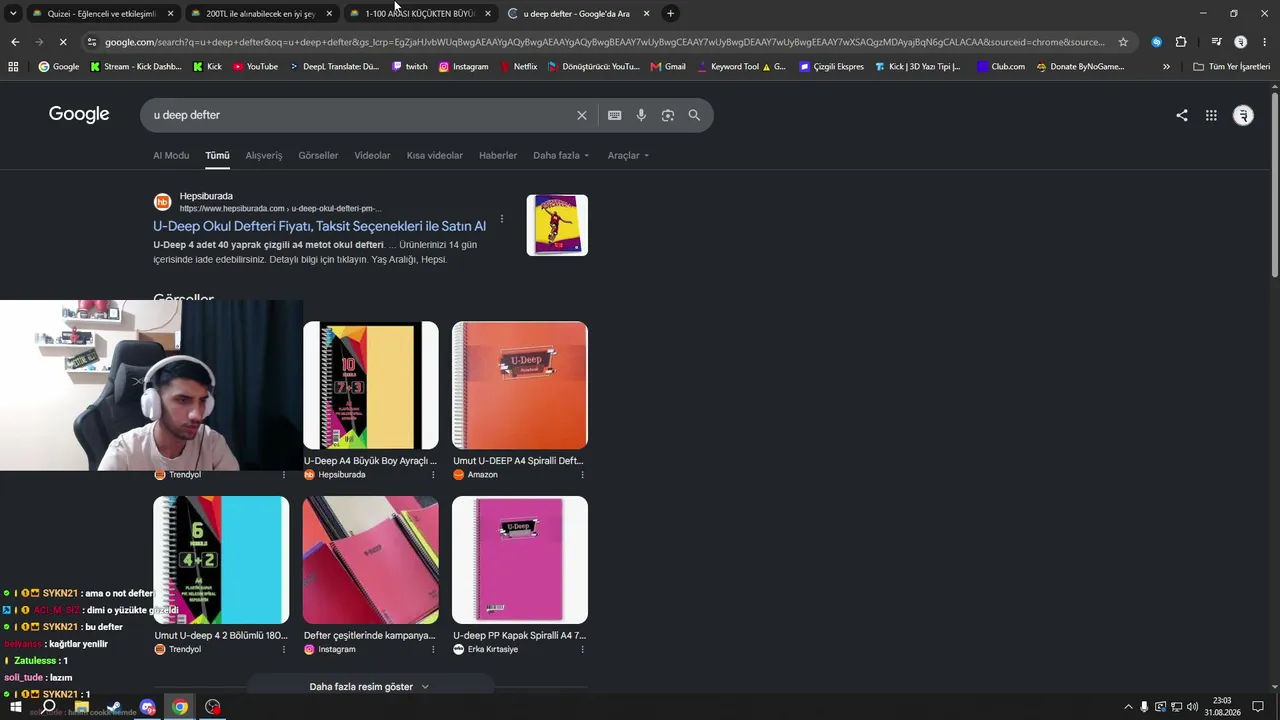Image resolution: width=1280 pixels, height=720 pixels.
Task: Open the Windows notification center
Action: (1258, 707)
